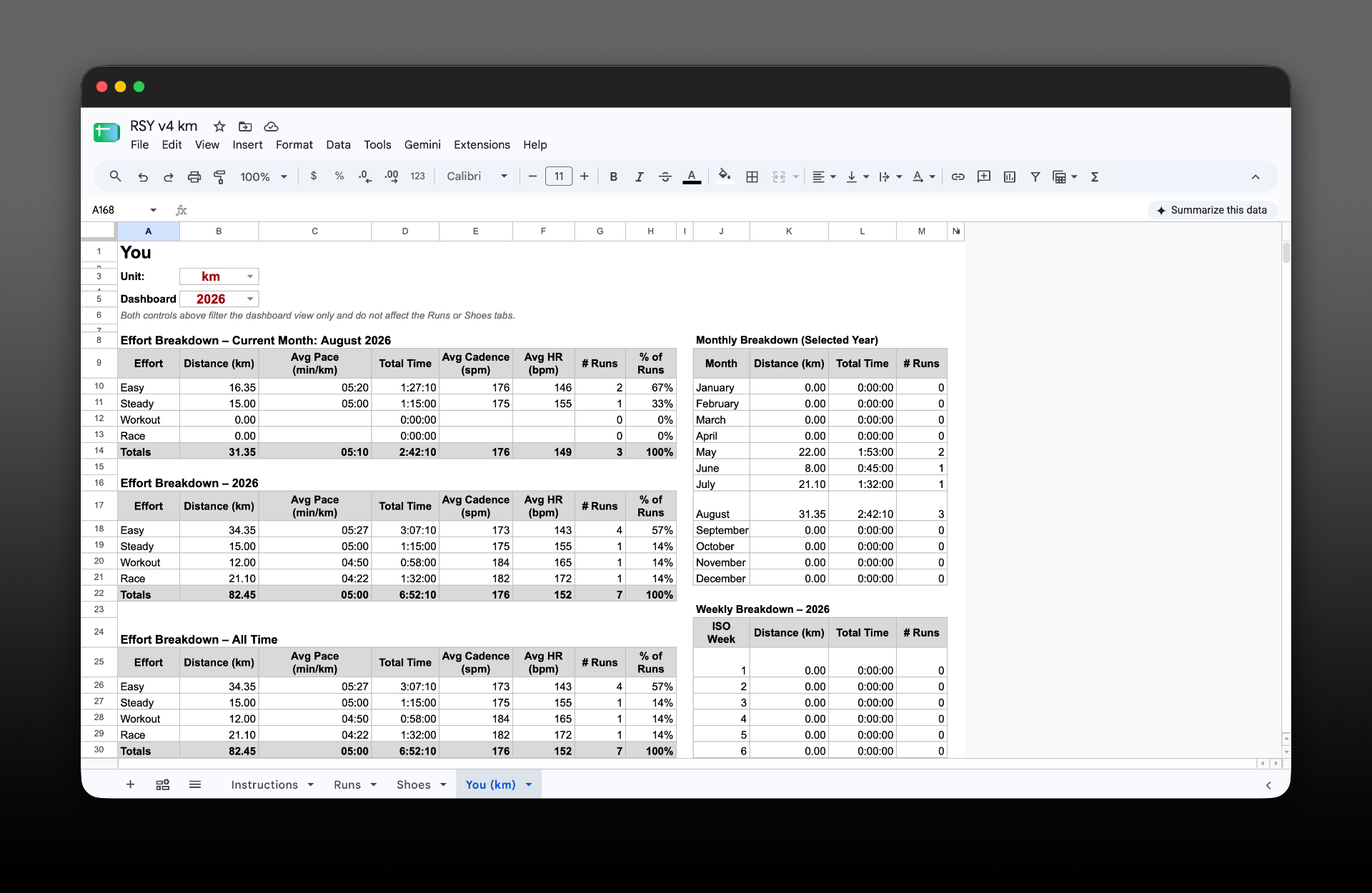Click the functions sigma icon
Viewport: 1372px width, 893px height.
pos(1095,176)
